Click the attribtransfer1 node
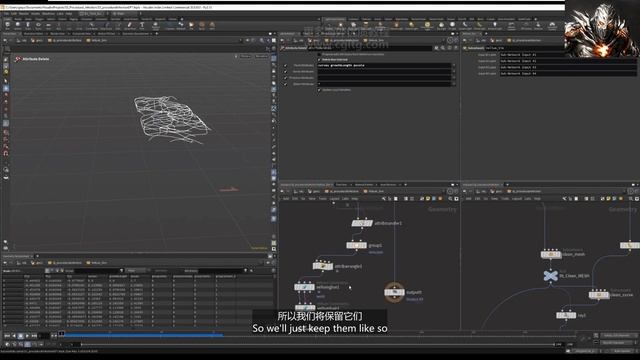 (362, 223)
